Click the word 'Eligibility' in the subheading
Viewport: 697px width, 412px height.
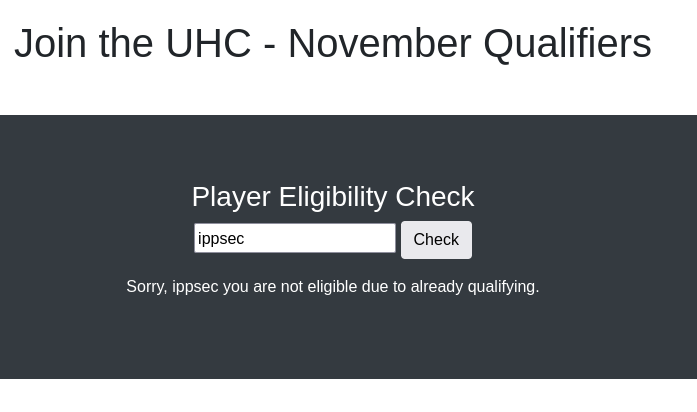332,196
